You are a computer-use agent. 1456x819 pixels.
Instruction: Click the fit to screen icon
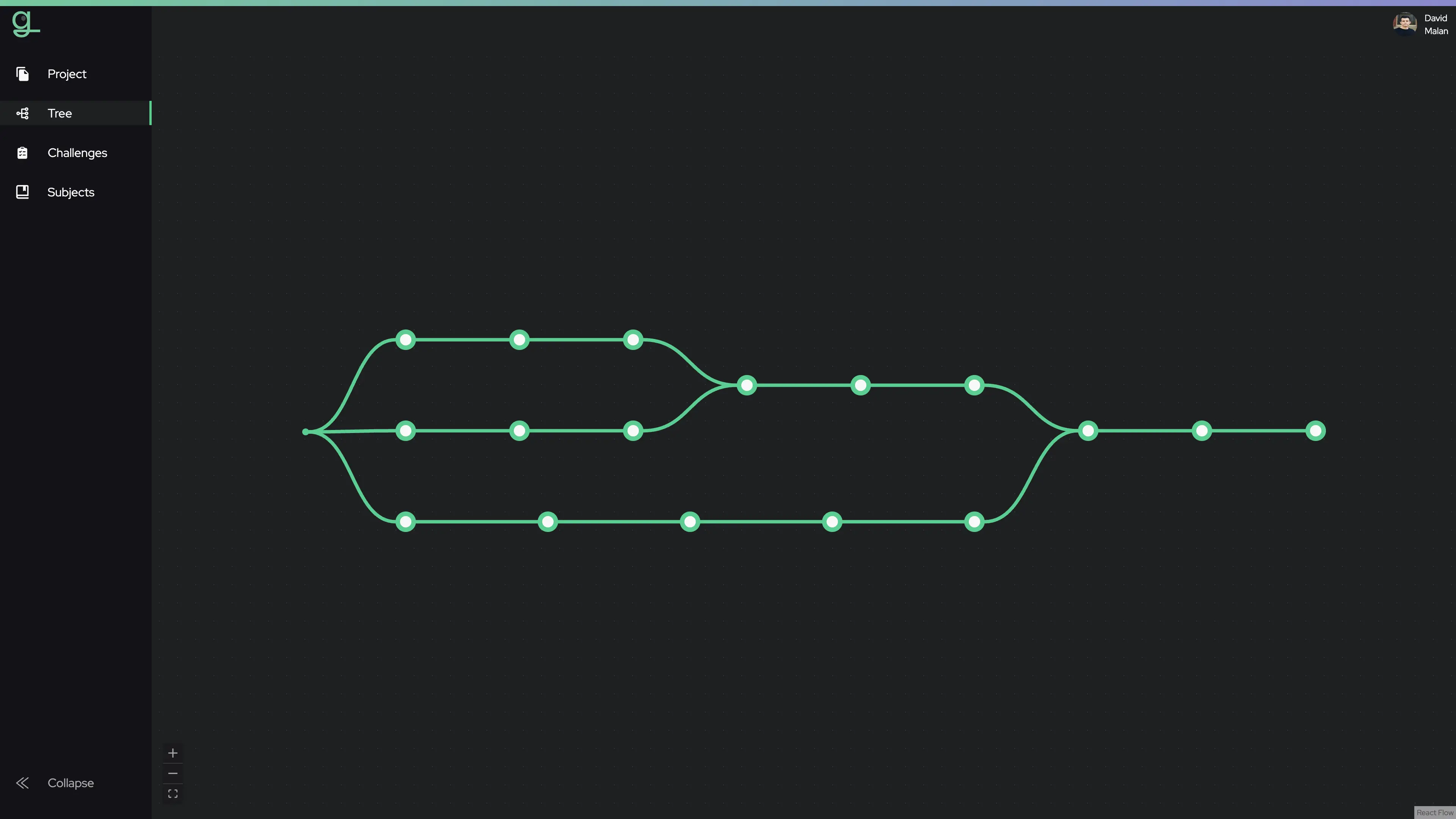pyautogui.click(x=173, y=794)
